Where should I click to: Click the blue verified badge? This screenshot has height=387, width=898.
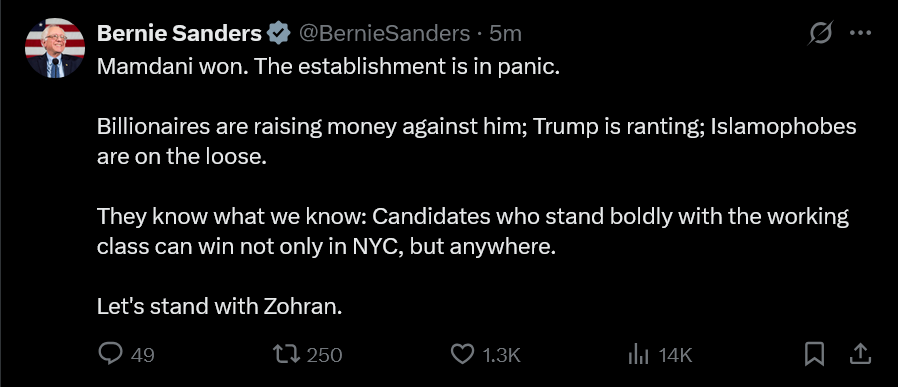279,34
